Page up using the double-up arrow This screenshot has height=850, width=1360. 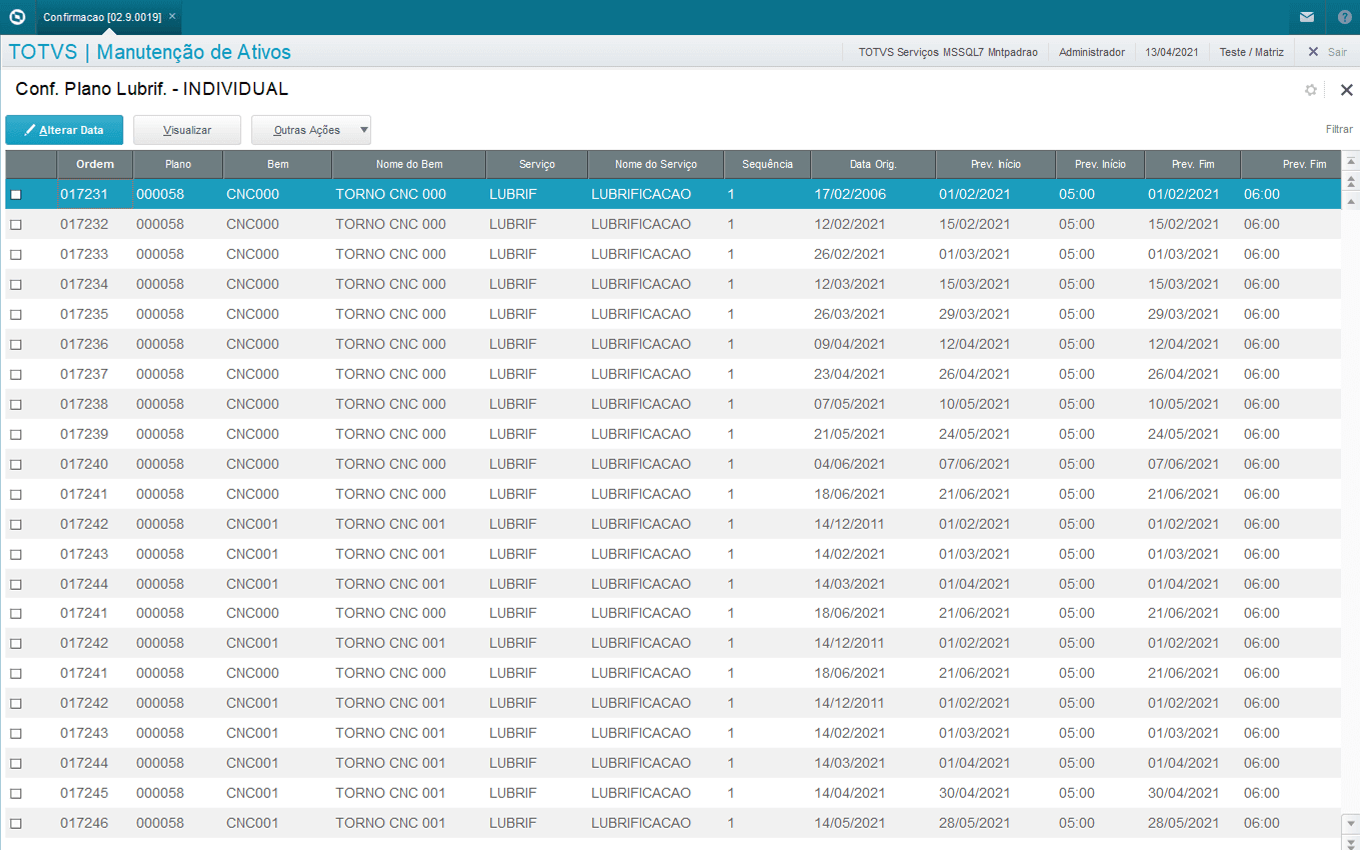(x=1351, y=181)
